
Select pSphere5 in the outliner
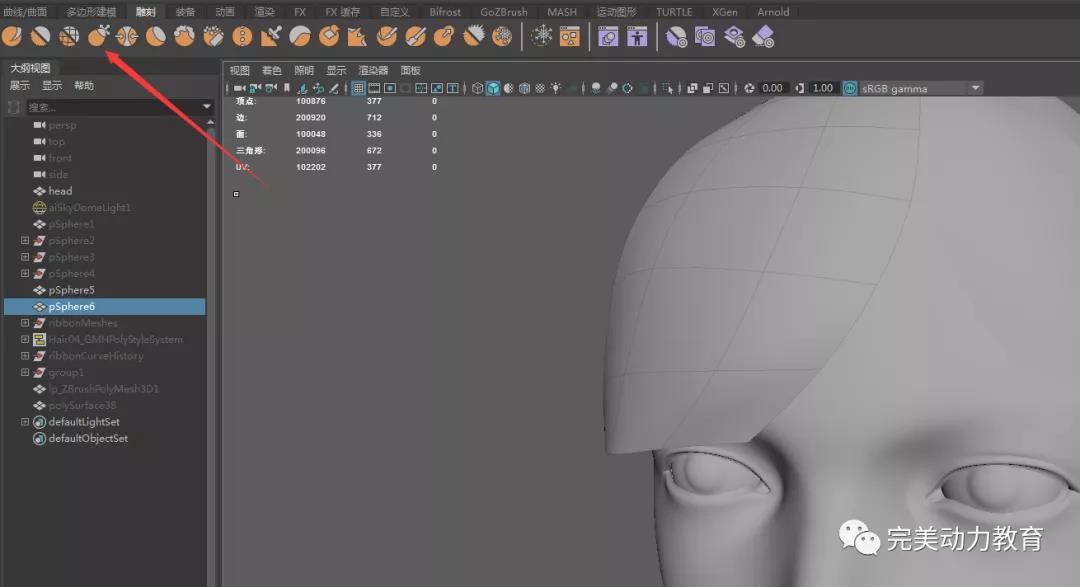coord(71,290)
